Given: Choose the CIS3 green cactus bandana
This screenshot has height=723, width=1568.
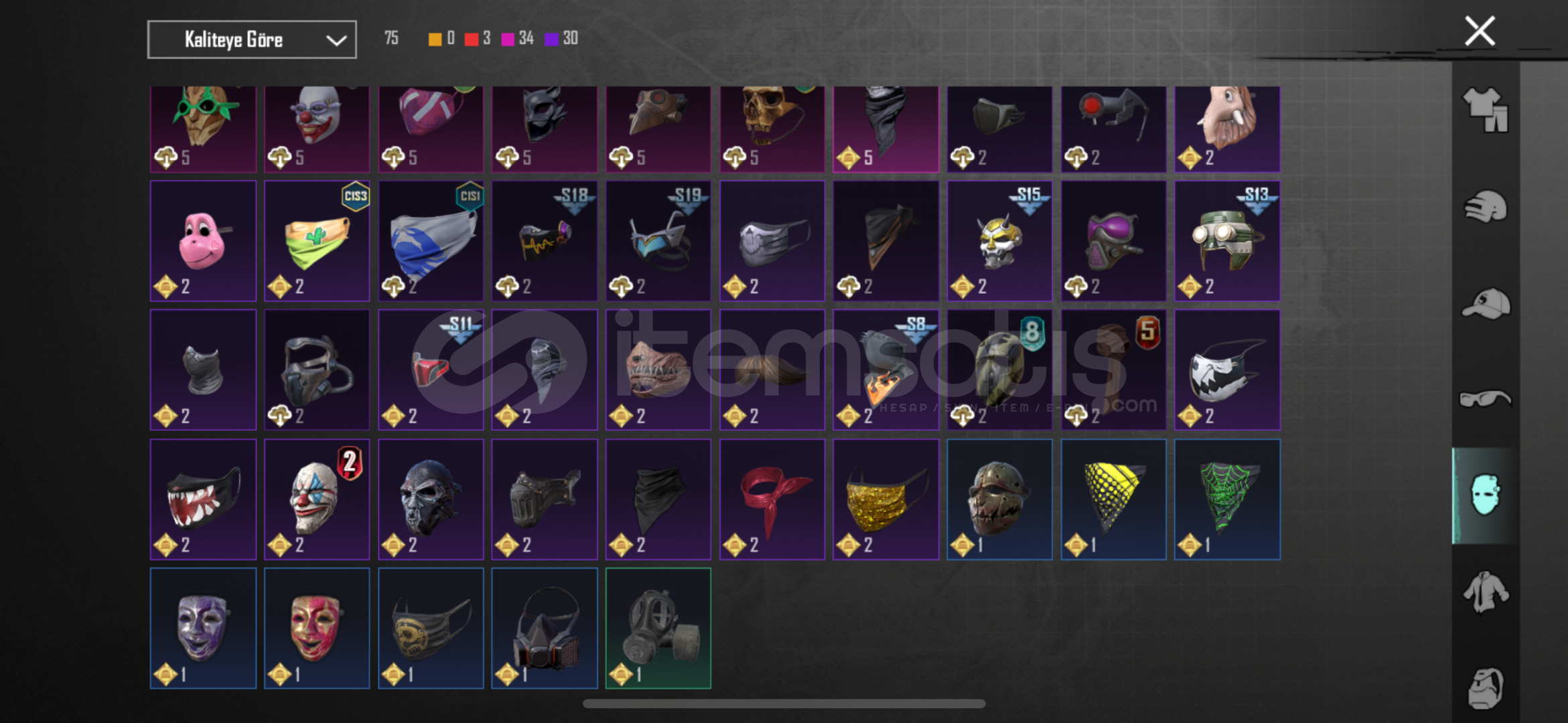Looking at the screenshot, I should [317, 241].
